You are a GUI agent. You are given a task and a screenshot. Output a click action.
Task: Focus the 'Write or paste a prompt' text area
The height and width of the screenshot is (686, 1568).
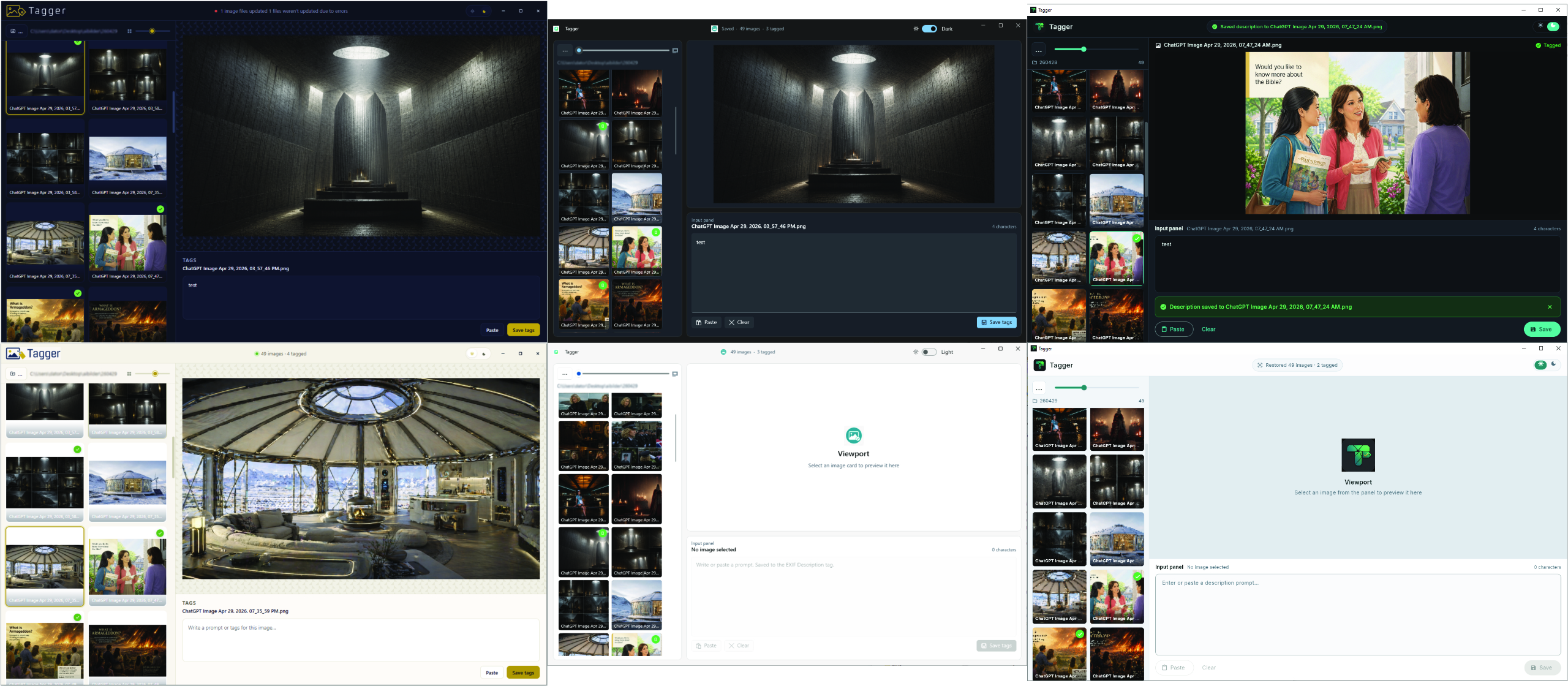click(854, 597)
